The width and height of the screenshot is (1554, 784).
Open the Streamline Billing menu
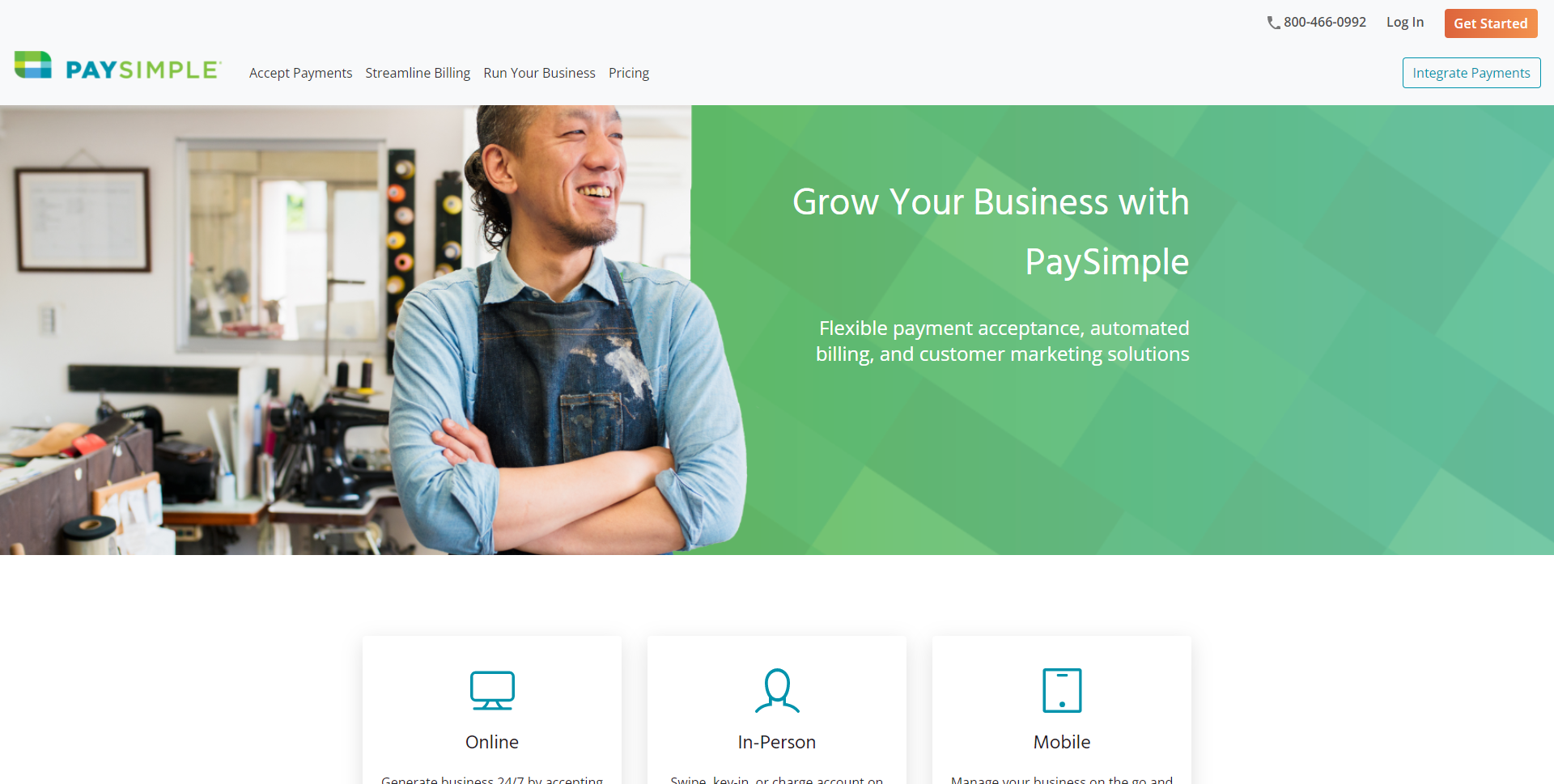coord(418,73)
